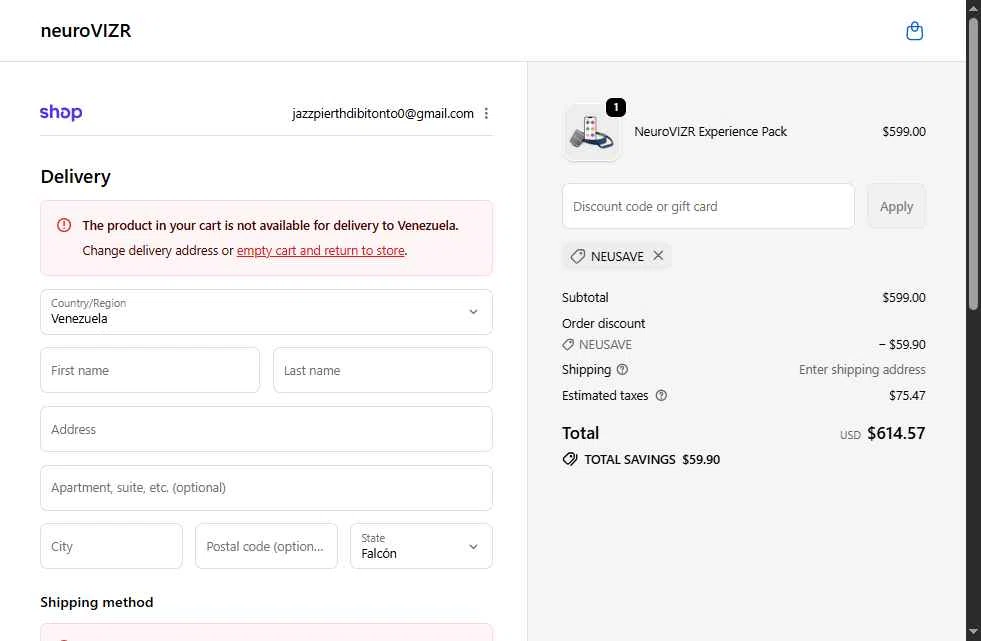Screen dimensions: 981x641
Task: Click the Shop logo
Action: pos(61,113)
